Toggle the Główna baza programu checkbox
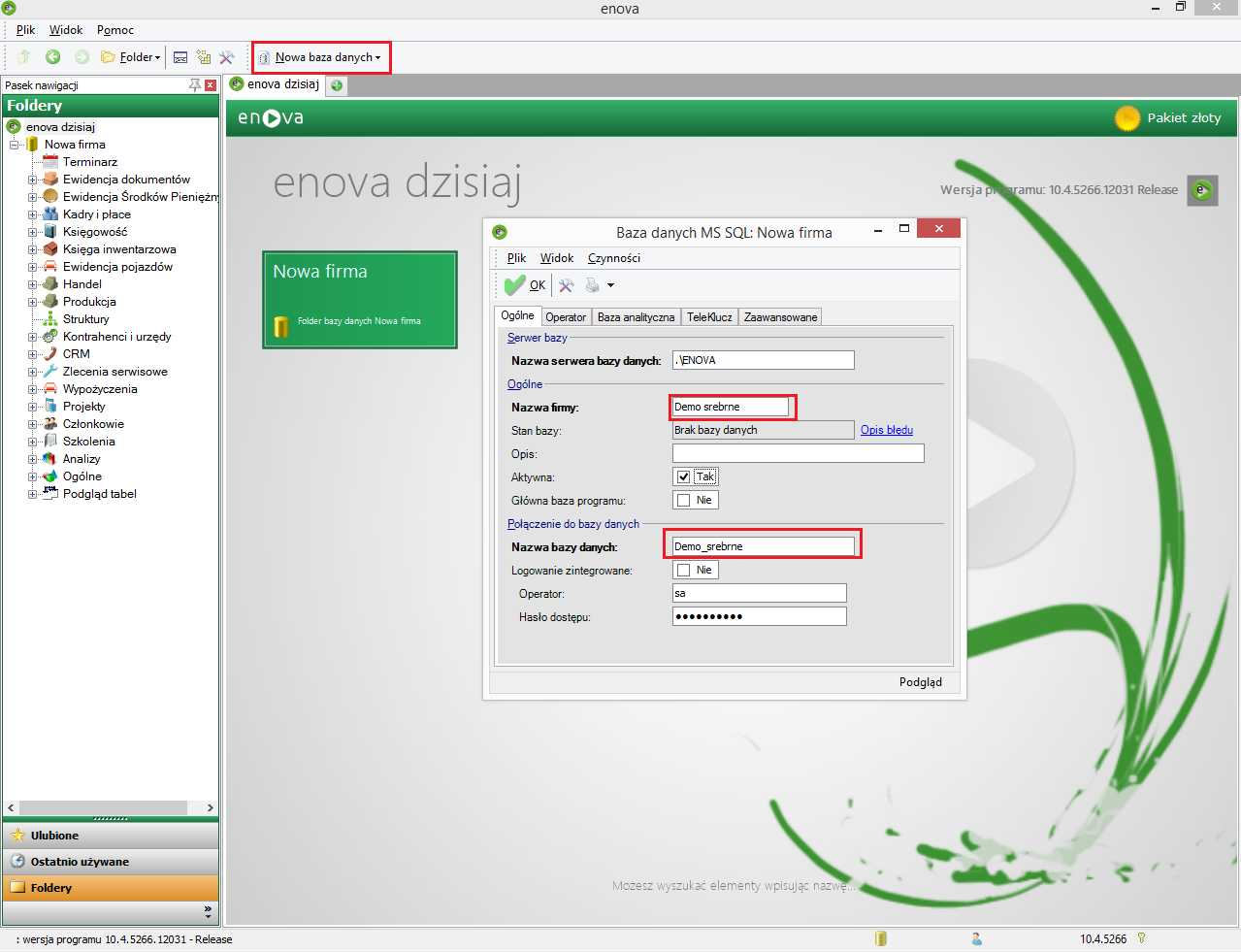 pos(684,500)
